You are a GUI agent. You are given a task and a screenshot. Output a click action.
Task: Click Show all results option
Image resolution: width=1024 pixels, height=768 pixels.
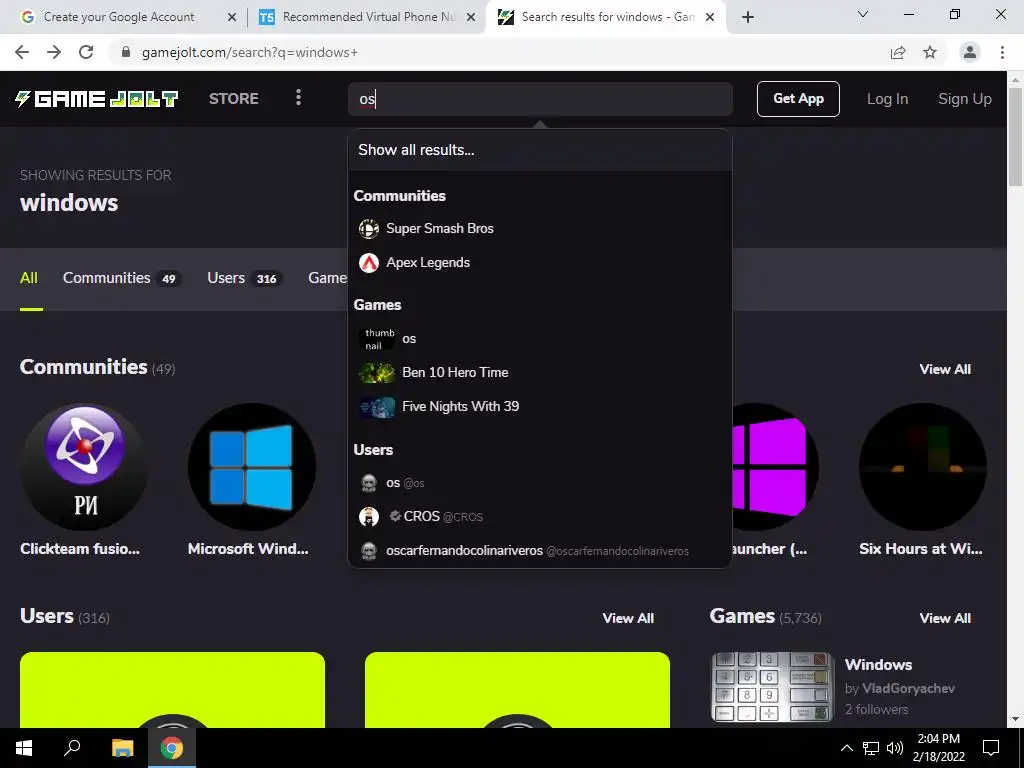click(x=540, y=150)
